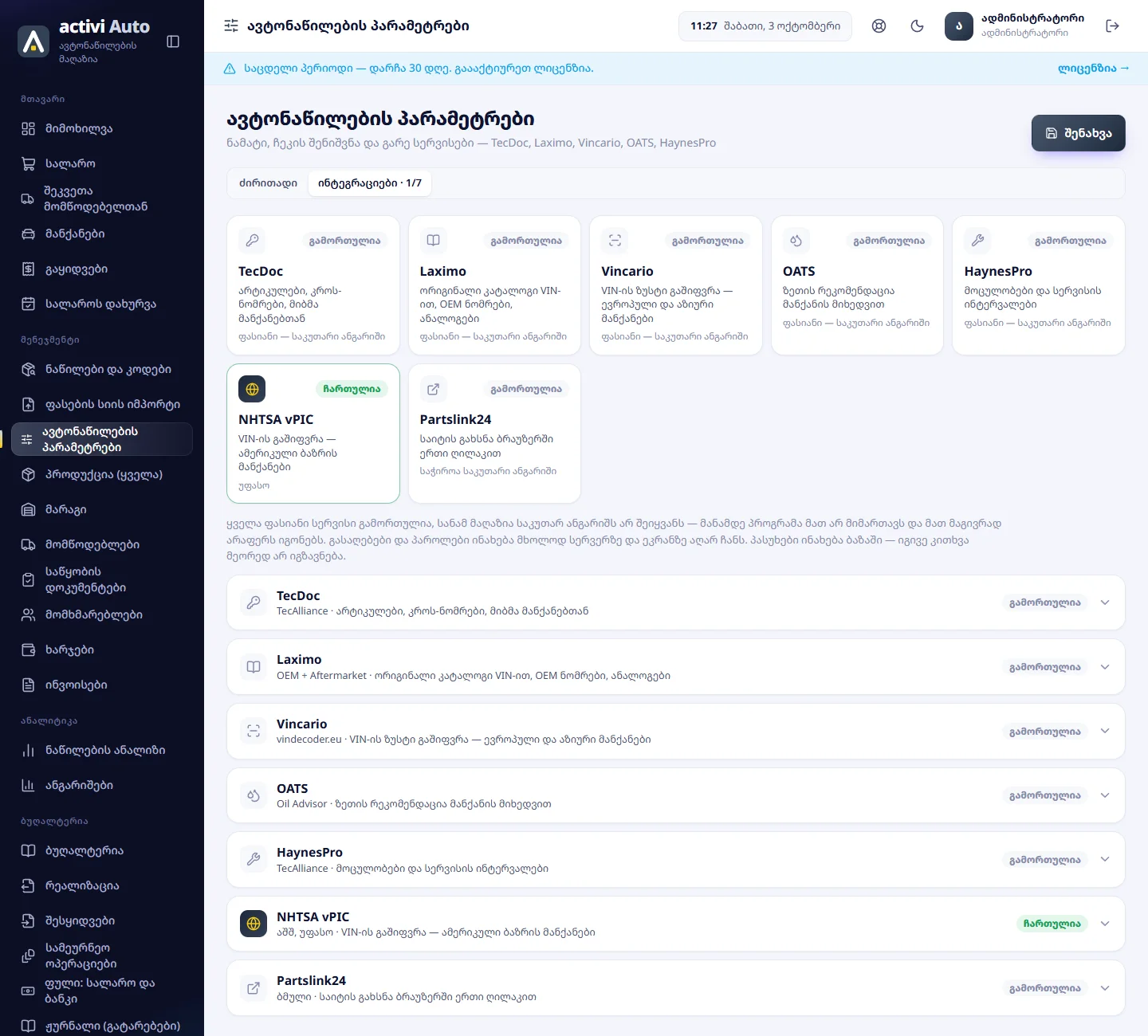Click the Partslink24 card external link icon
This screenshot has width=1148, height=1036.
(x=434, y=389)
